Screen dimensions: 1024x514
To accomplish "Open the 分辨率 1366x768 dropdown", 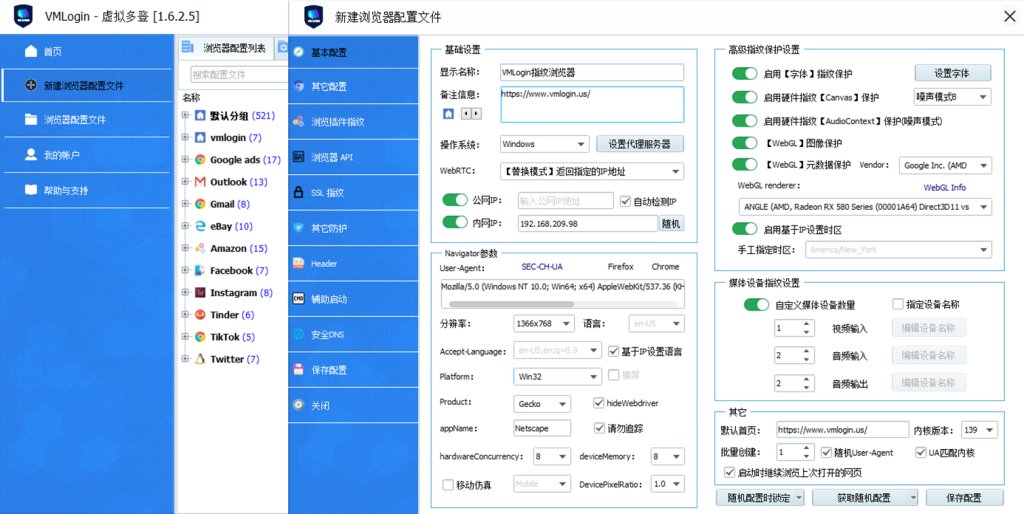I will click(x=543, y=323).
